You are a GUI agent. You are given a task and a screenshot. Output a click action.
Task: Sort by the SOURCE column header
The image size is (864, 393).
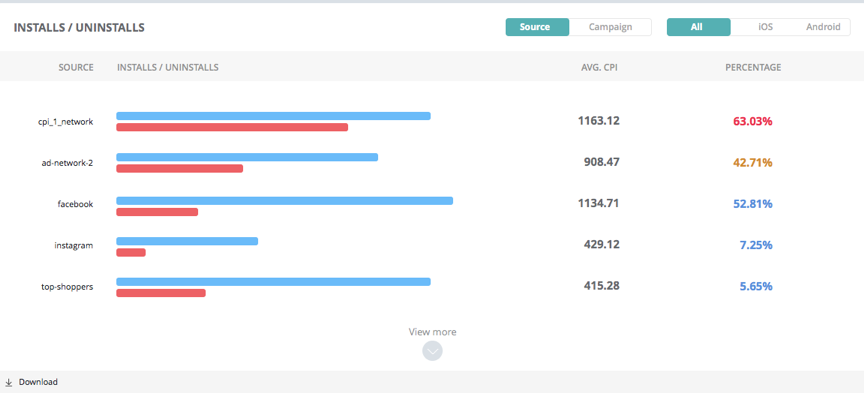point(76,67)
